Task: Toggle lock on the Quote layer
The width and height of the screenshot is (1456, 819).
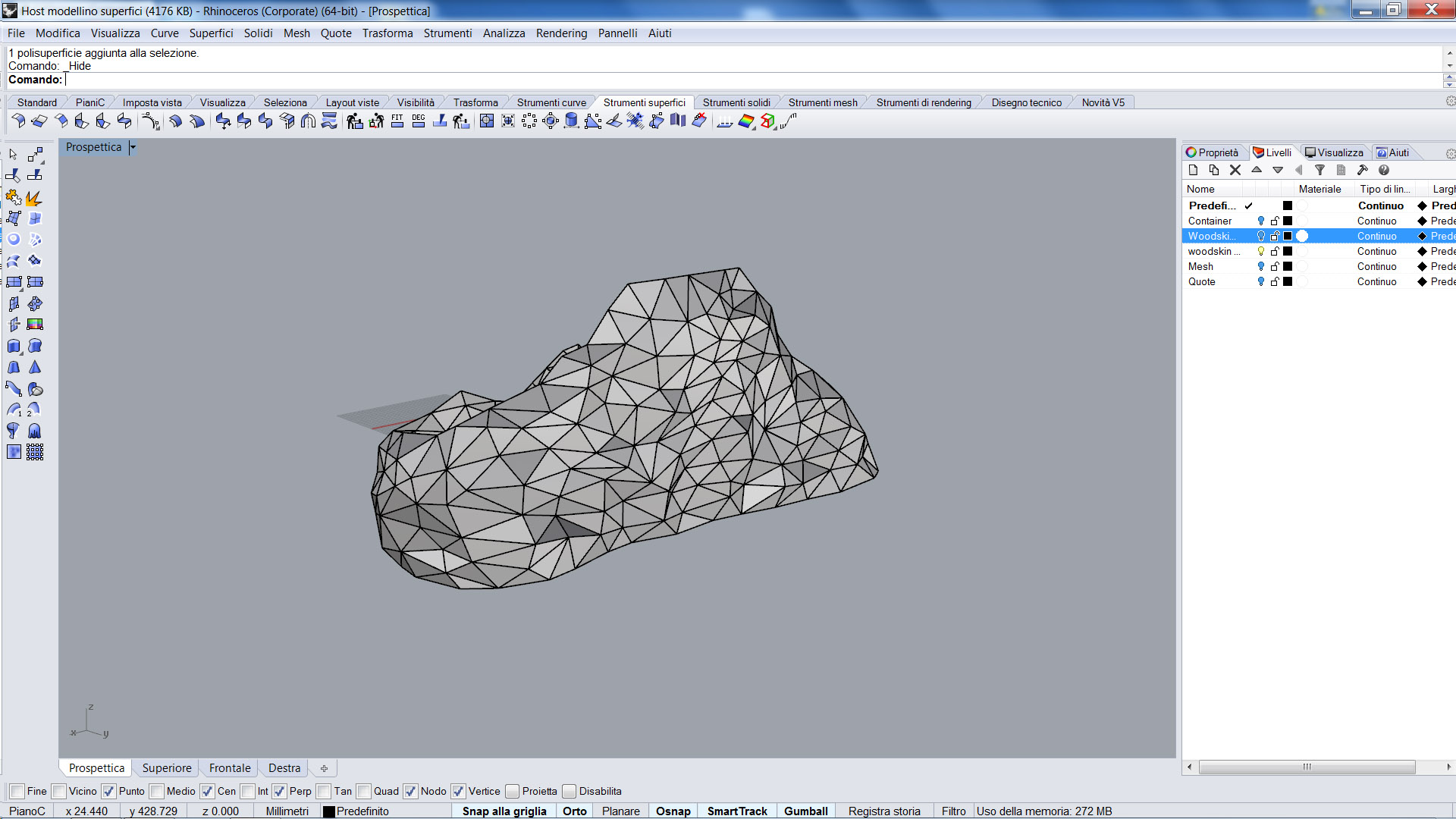Action: tap(1275, 281)
